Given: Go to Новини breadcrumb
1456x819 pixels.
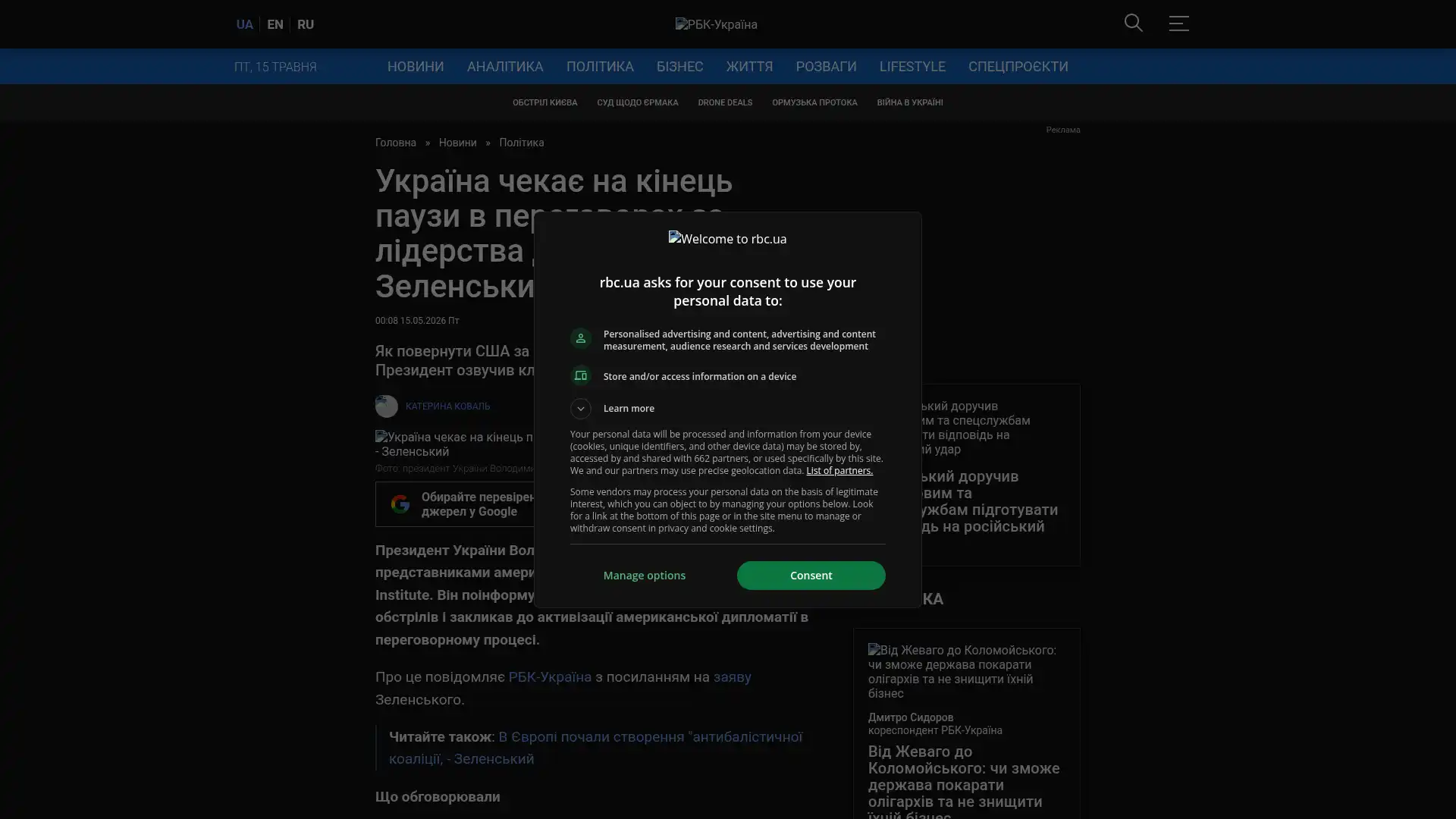Looking at the screenshot, I should point(457,143).
